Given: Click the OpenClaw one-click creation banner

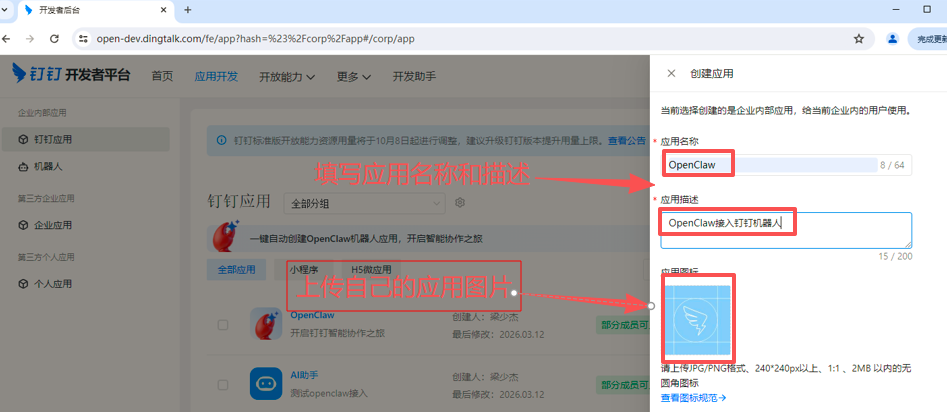Looking at the screenshot, I should pyautogui.click(x=428, y=239).
